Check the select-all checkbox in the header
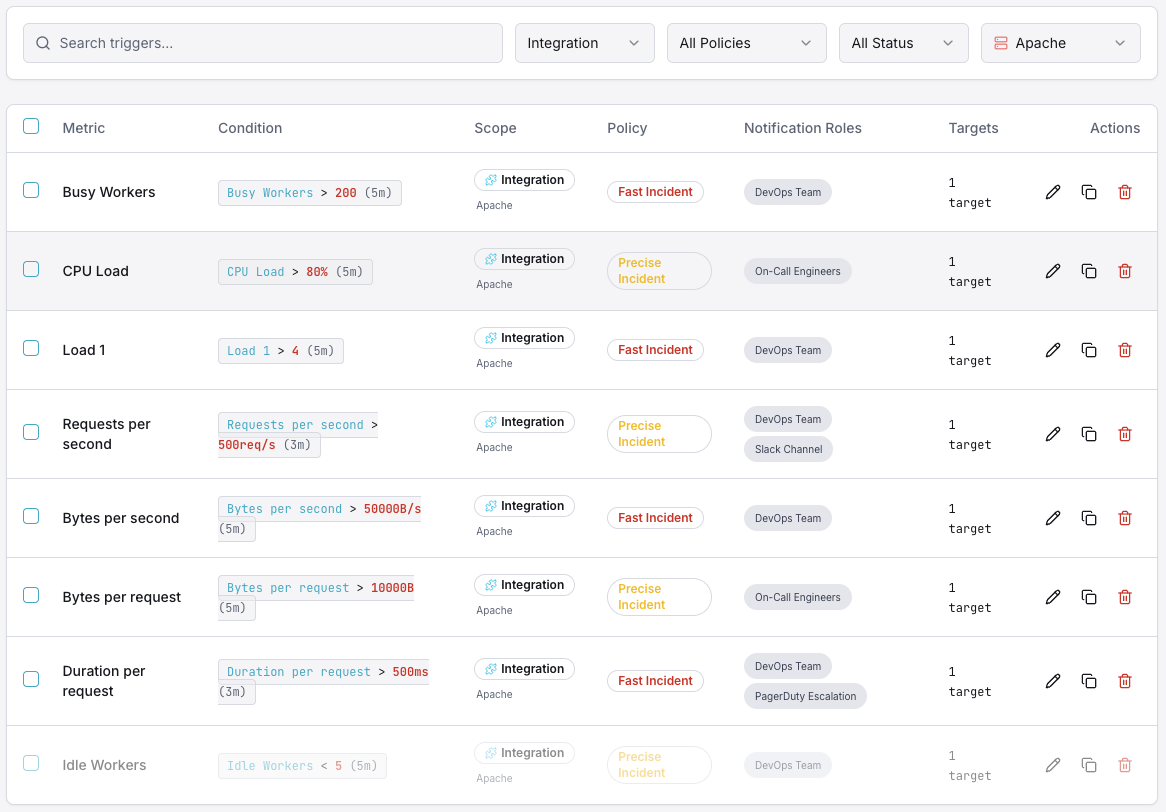 point(30,126)
